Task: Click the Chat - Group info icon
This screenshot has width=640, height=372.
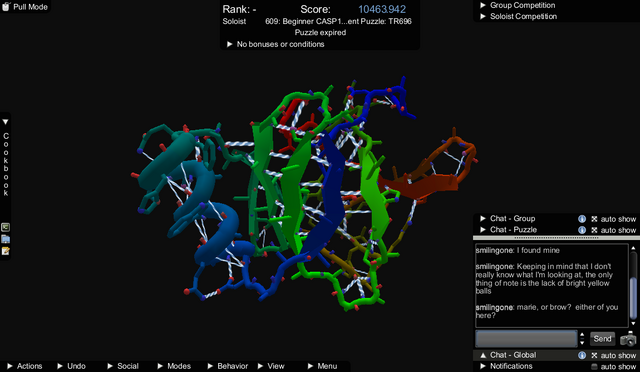Action: (582, 219)
